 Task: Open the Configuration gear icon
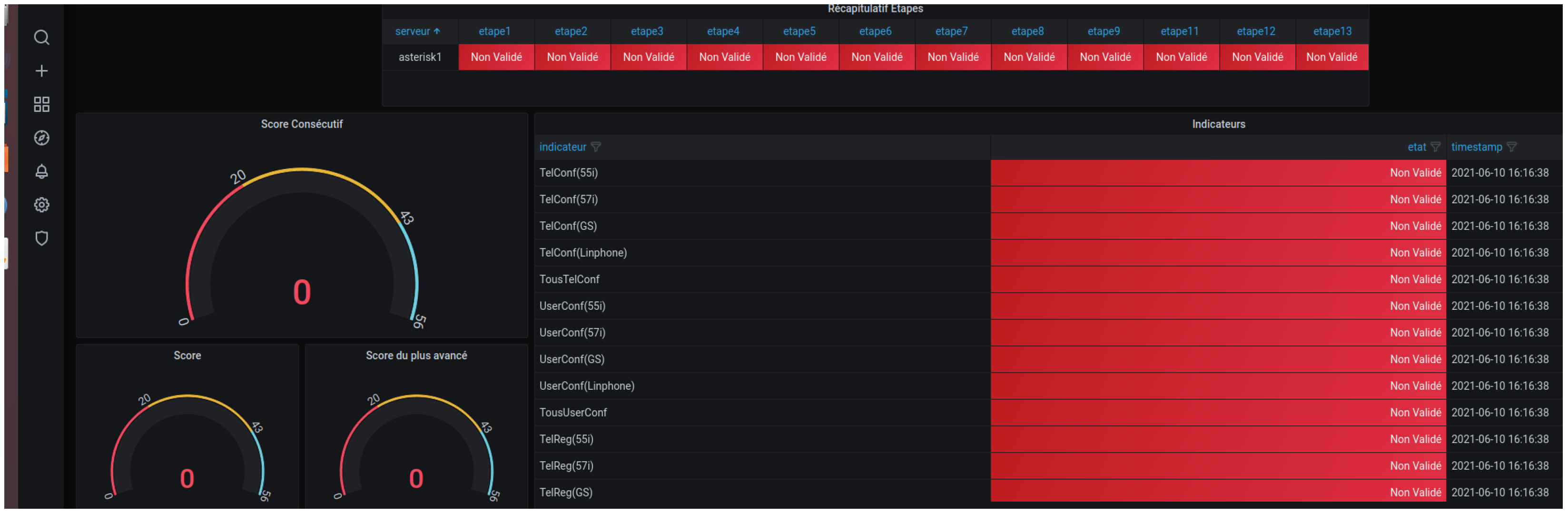41,205
